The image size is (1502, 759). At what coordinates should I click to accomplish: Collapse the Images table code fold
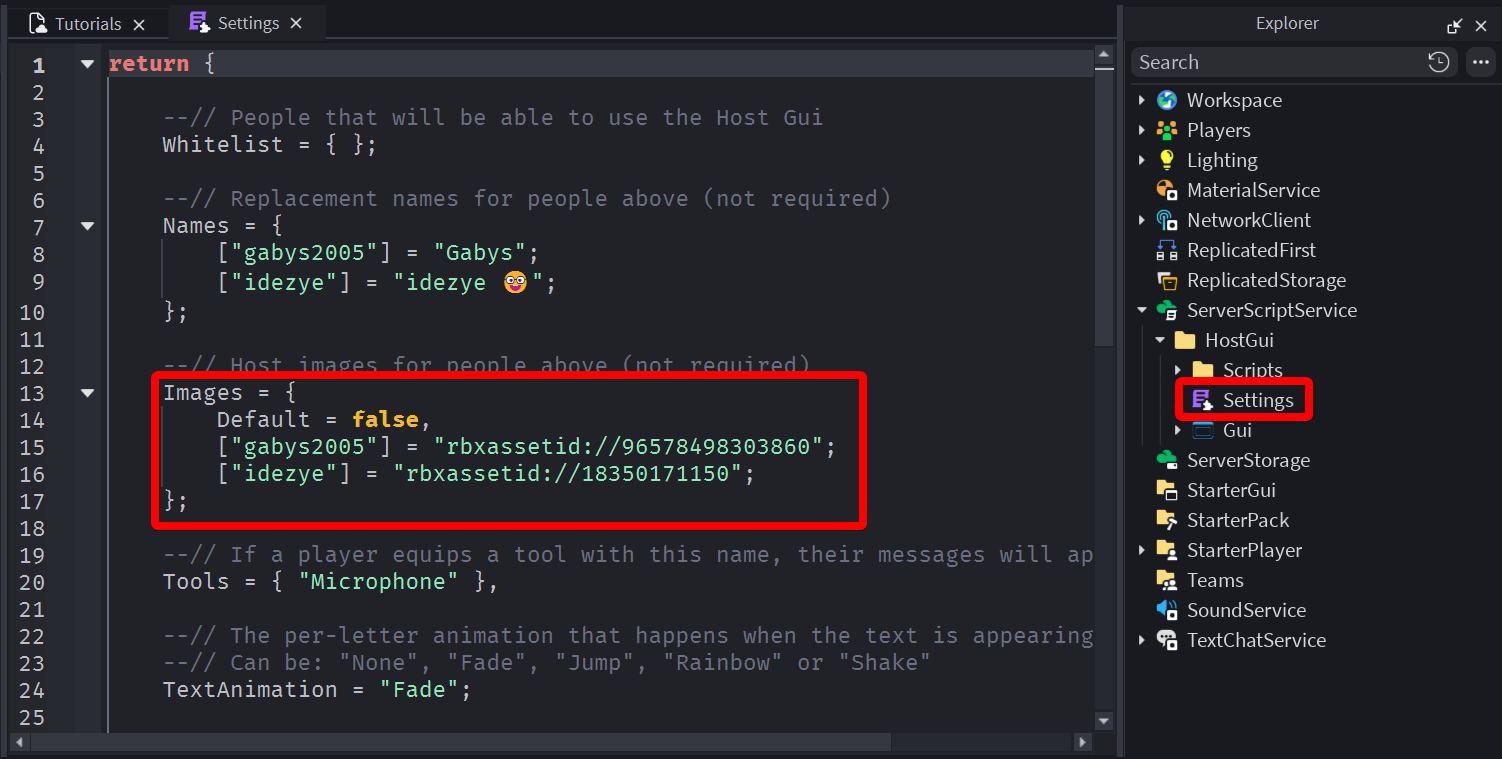pyautogui.click(x=87, y=393)
